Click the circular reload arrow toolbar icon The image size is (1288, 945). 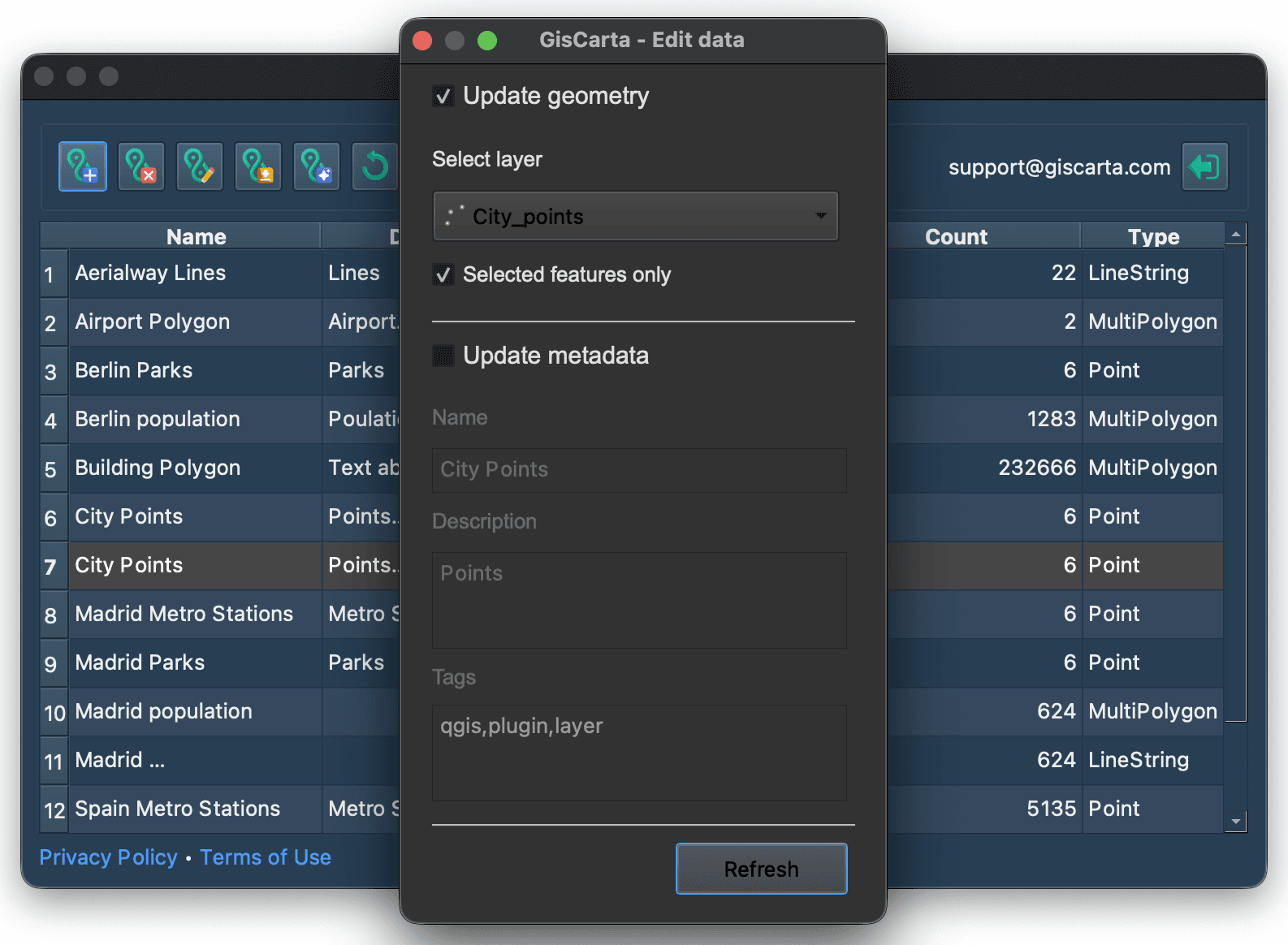pos(374,166)
